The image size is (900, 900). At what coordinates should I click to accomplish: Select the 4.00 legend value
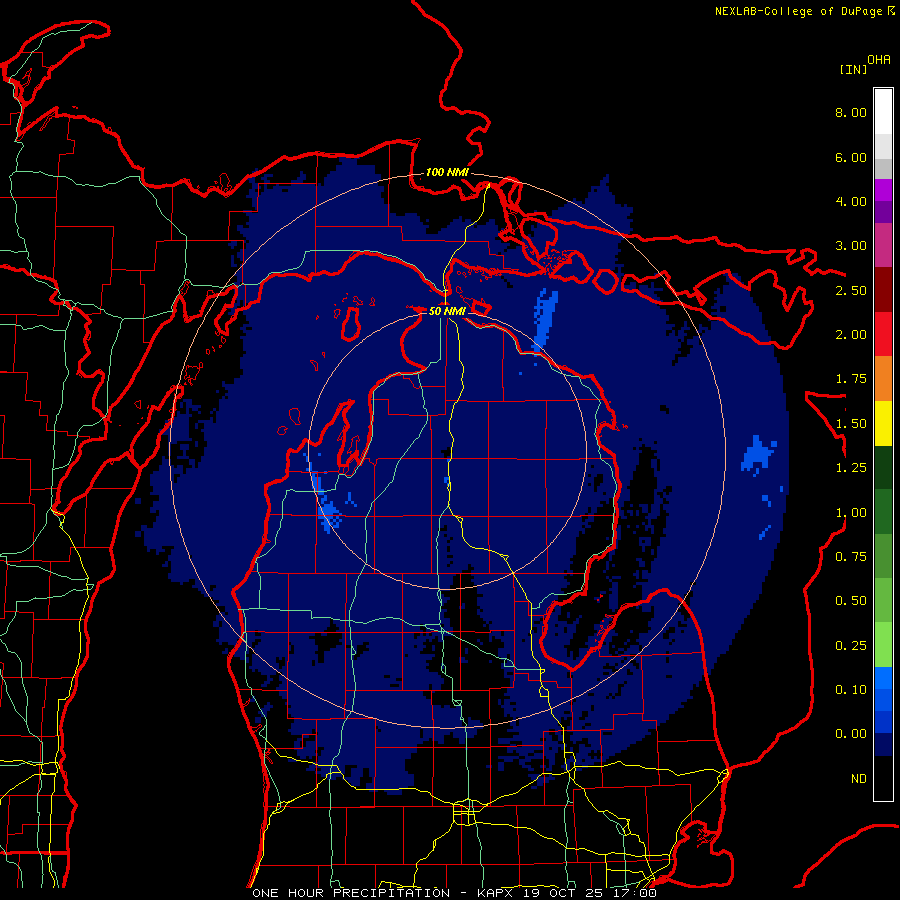[851, 201]
